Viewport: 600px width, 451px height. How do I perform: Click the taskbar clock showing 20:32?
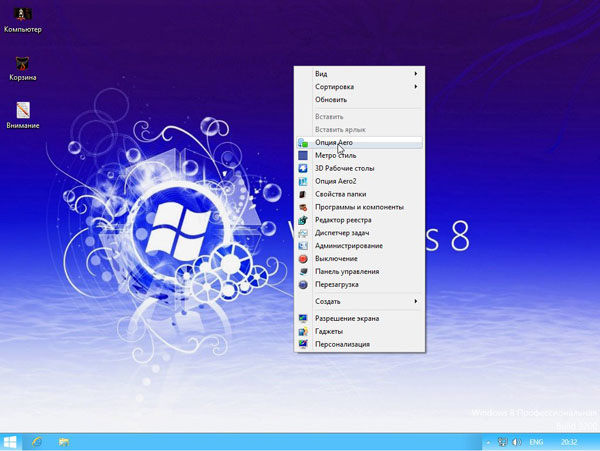(568, 441)
